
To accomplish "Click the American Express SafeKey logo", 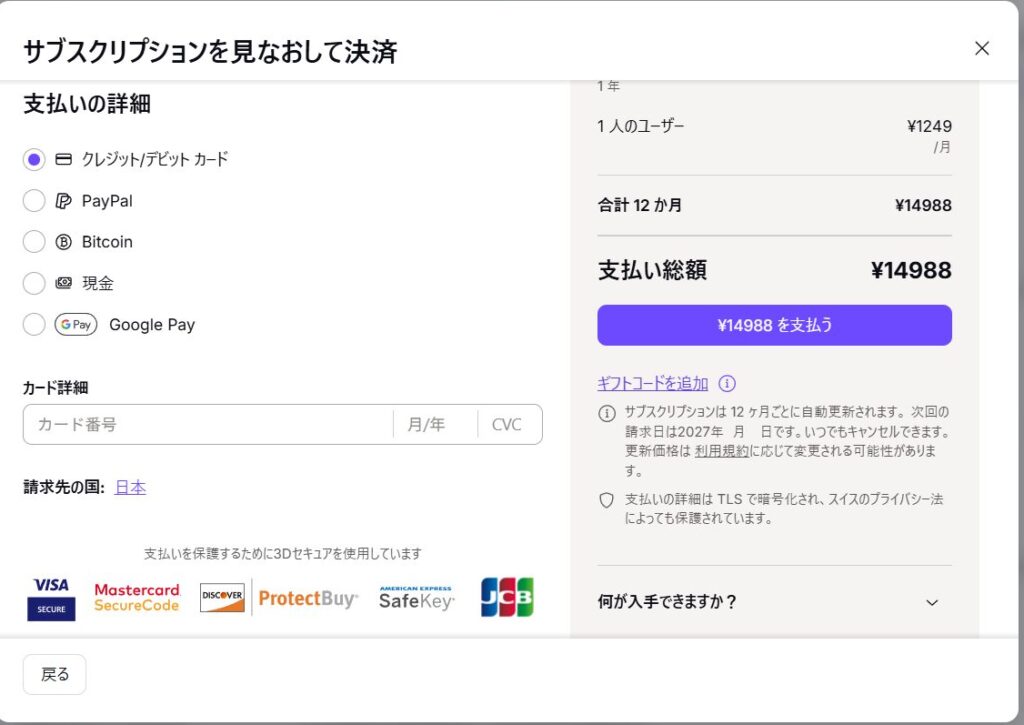I will point(416,598).
